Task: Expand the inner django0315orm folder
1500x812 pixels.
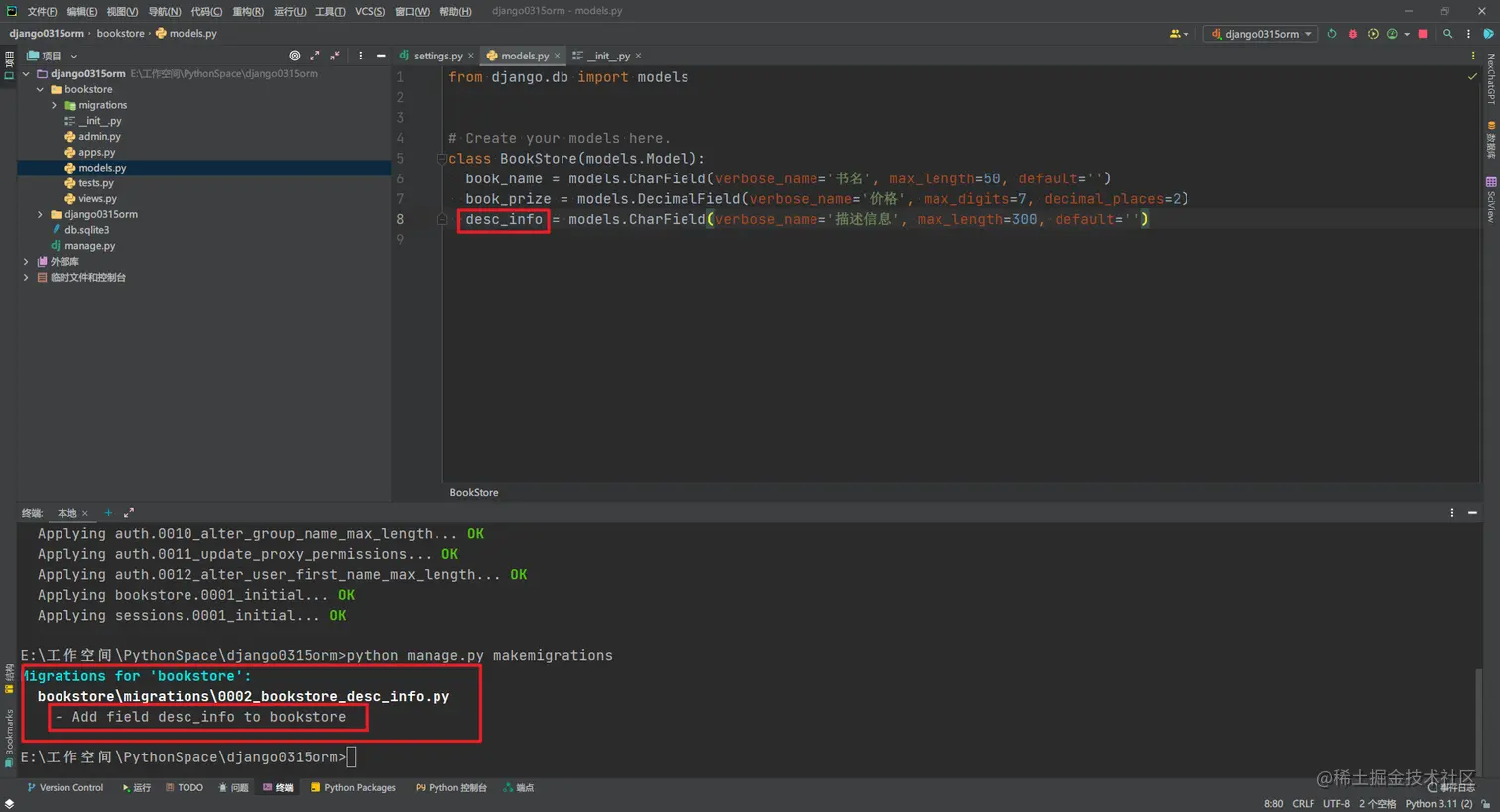Action: pos(41,214)
